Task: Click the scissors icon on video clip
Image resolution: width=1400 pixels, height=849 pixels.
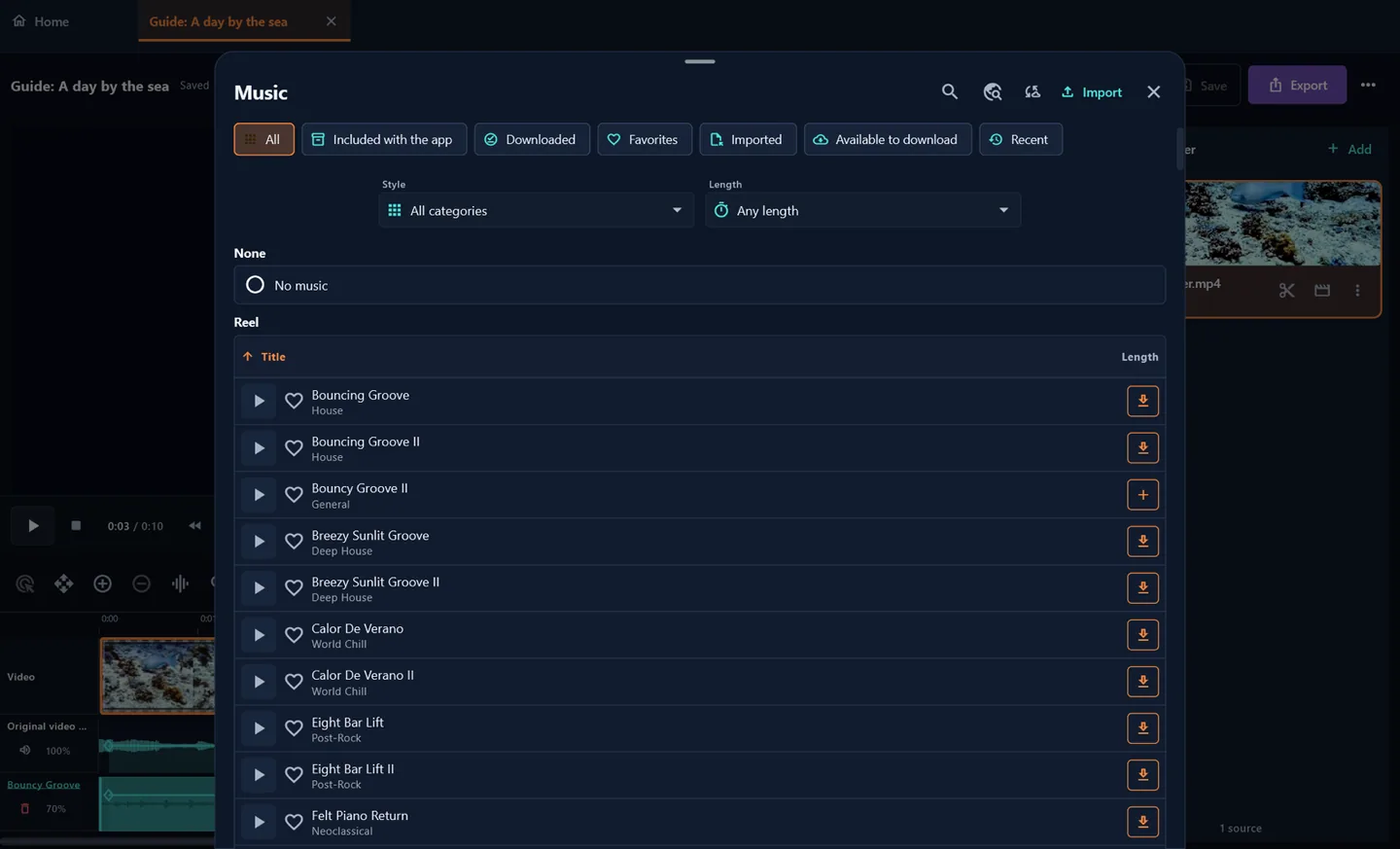Action: (1286, 290)
